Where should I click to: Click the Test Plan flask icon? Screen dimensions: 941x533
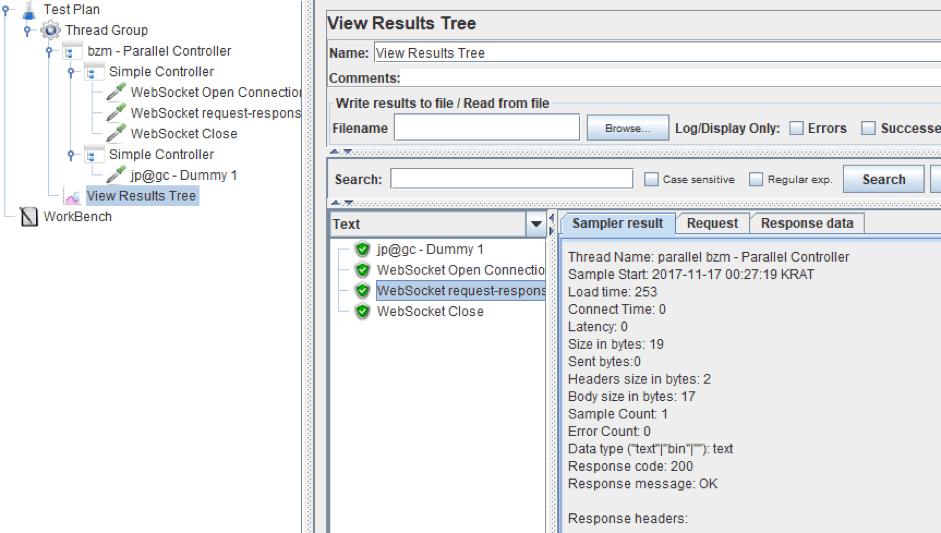[x=29, y=10]
